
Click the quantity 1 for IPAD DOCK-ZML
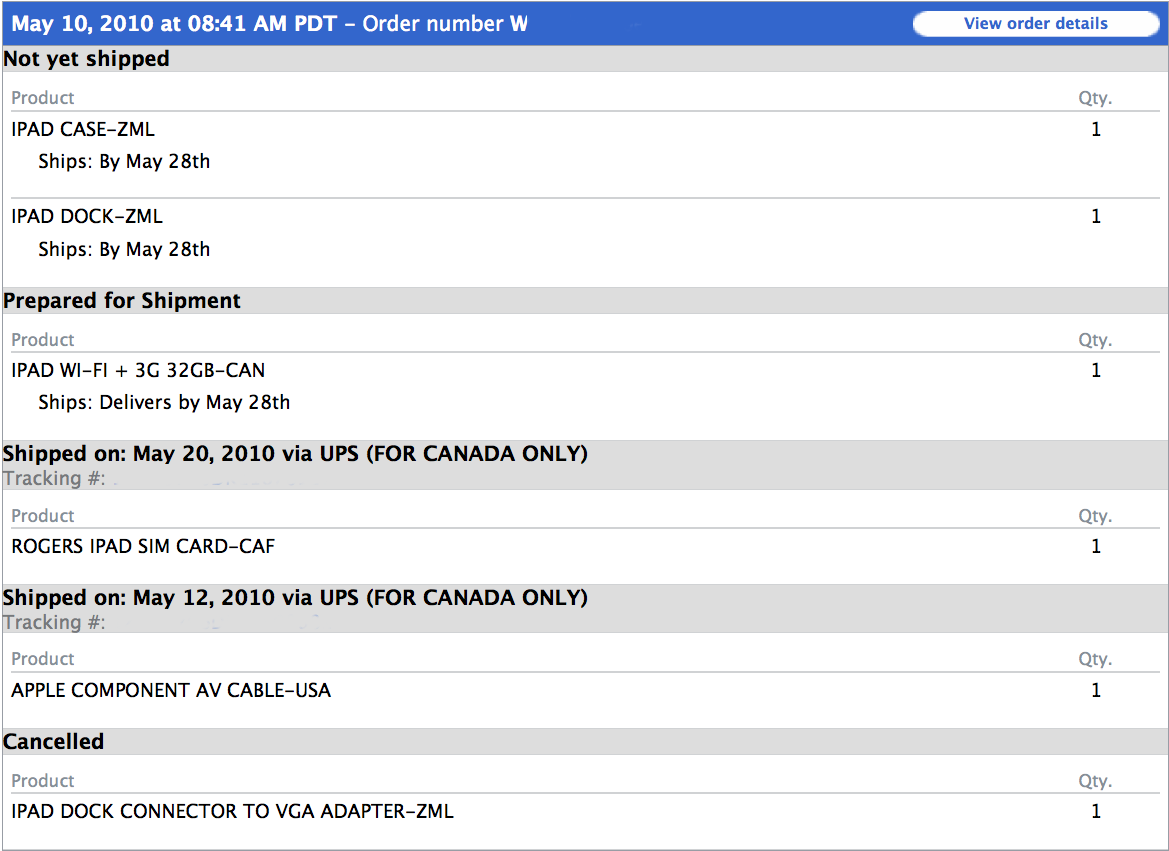(1096, 216)
